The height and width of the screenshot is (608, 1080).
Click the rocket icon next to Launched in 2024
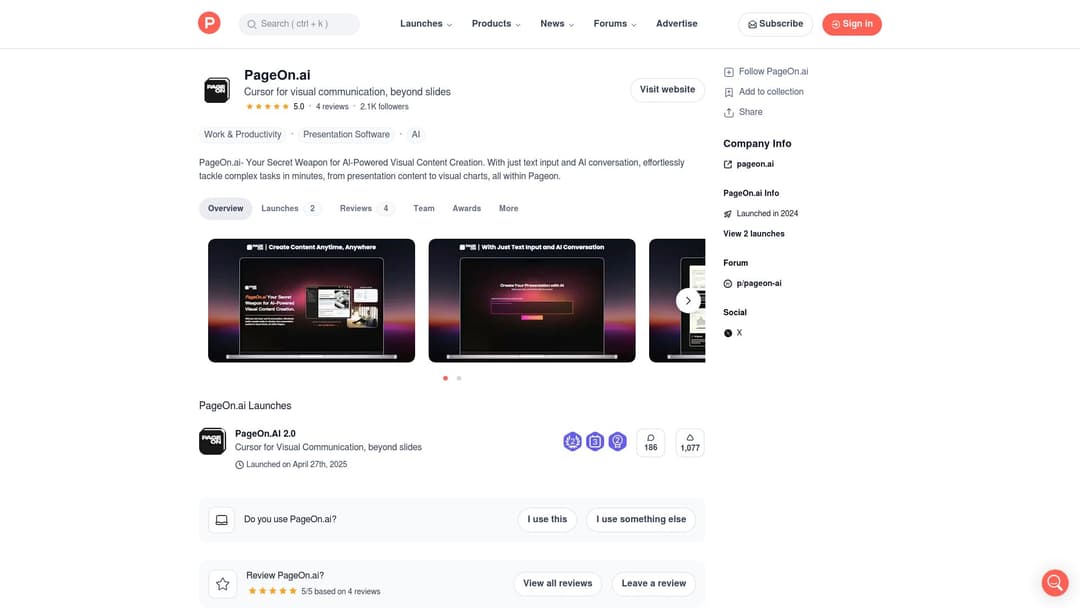pyautogui.click(x=728, y=214)
